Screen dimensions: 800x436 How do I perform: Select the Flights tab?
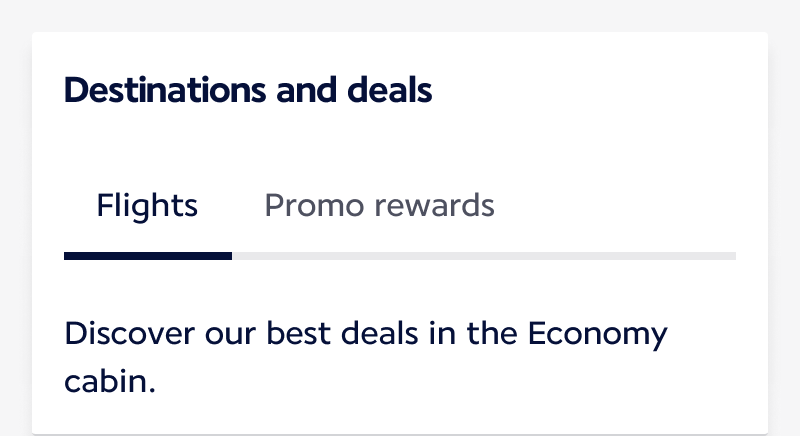(147, 206)
